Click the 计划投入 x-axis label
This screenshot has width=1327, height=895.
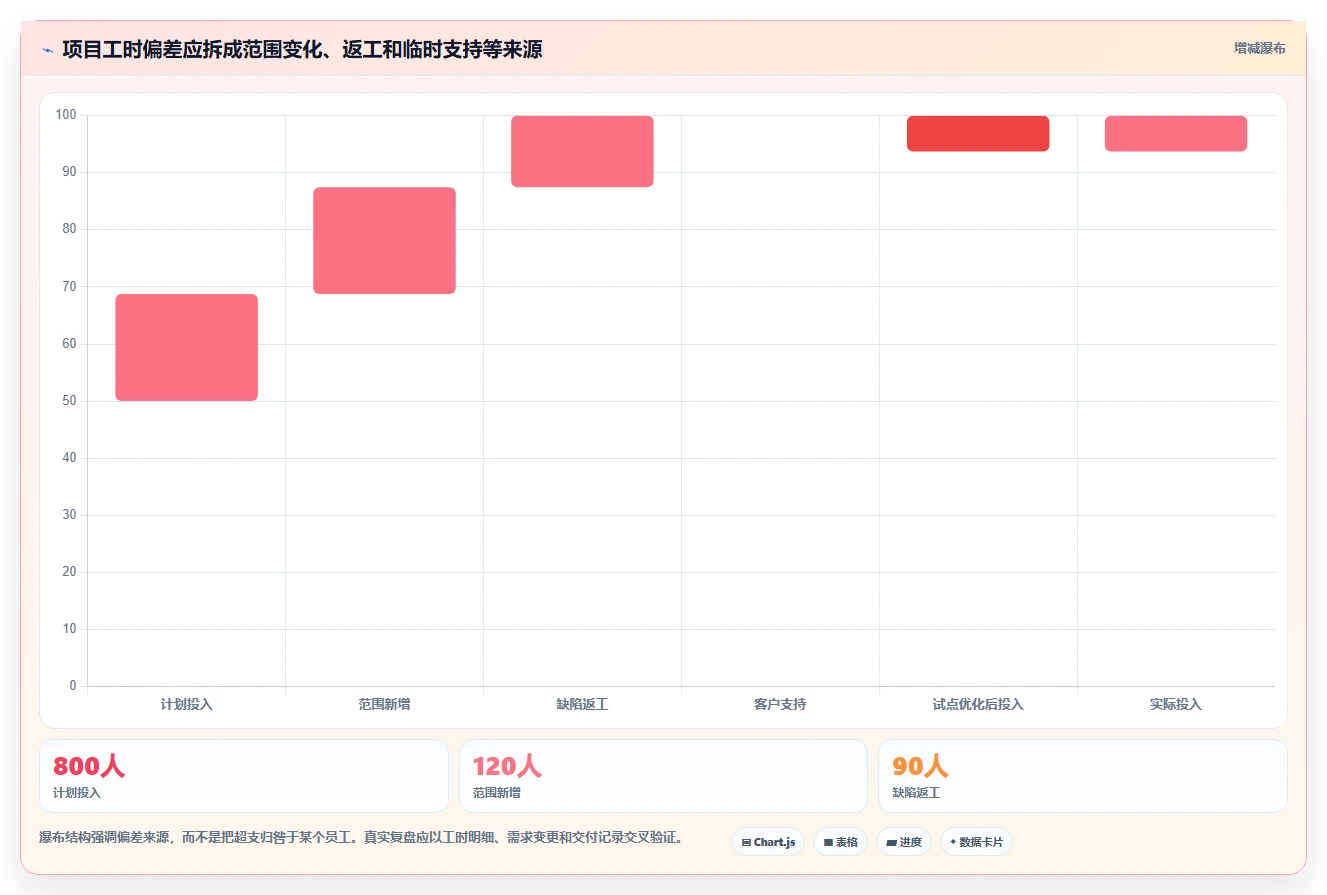pyautogui.click(x=187, y=704)
